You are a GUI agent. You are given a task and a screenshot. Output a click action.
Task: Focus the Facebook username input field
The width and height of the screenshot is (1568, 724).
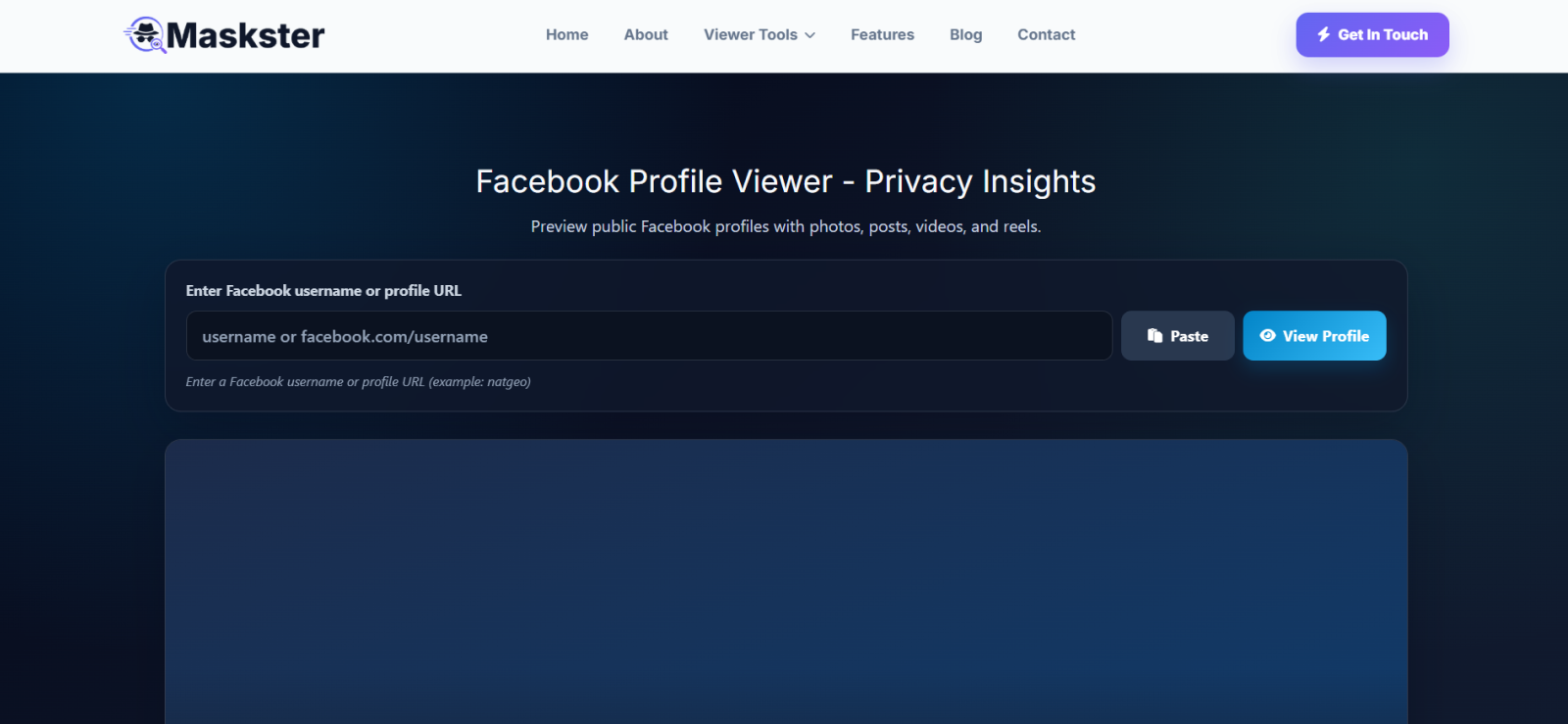[x=649, y=336]
